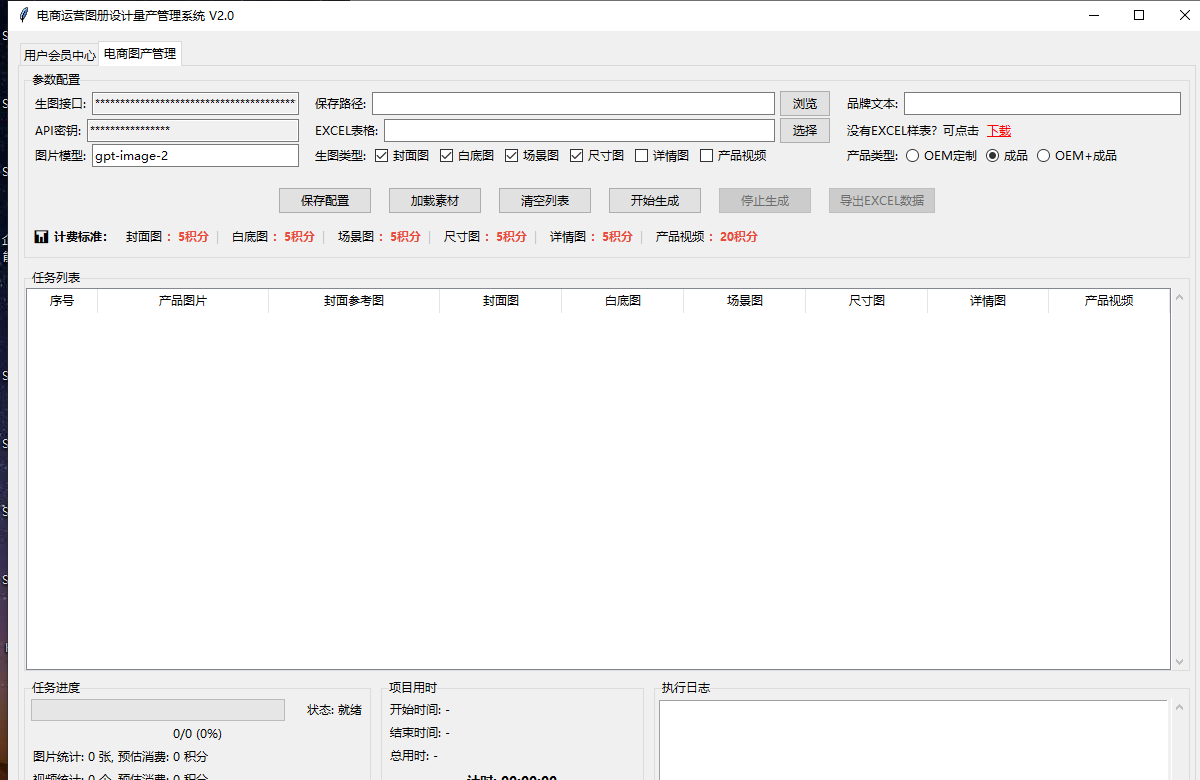Click the 状态: 就绪 status text
1200x780 pixels.
click(x=334, y=710)
